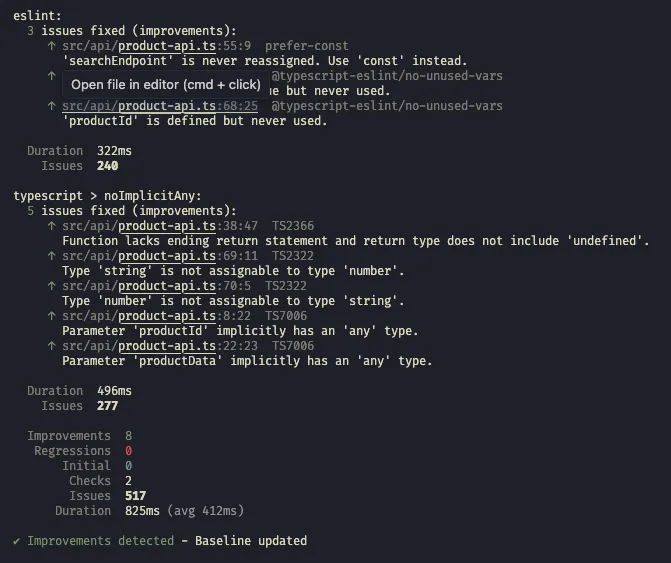Screen dimensions: 671x563
Task: Open the product-api.ts:22:23 file link
Action: 160,346
